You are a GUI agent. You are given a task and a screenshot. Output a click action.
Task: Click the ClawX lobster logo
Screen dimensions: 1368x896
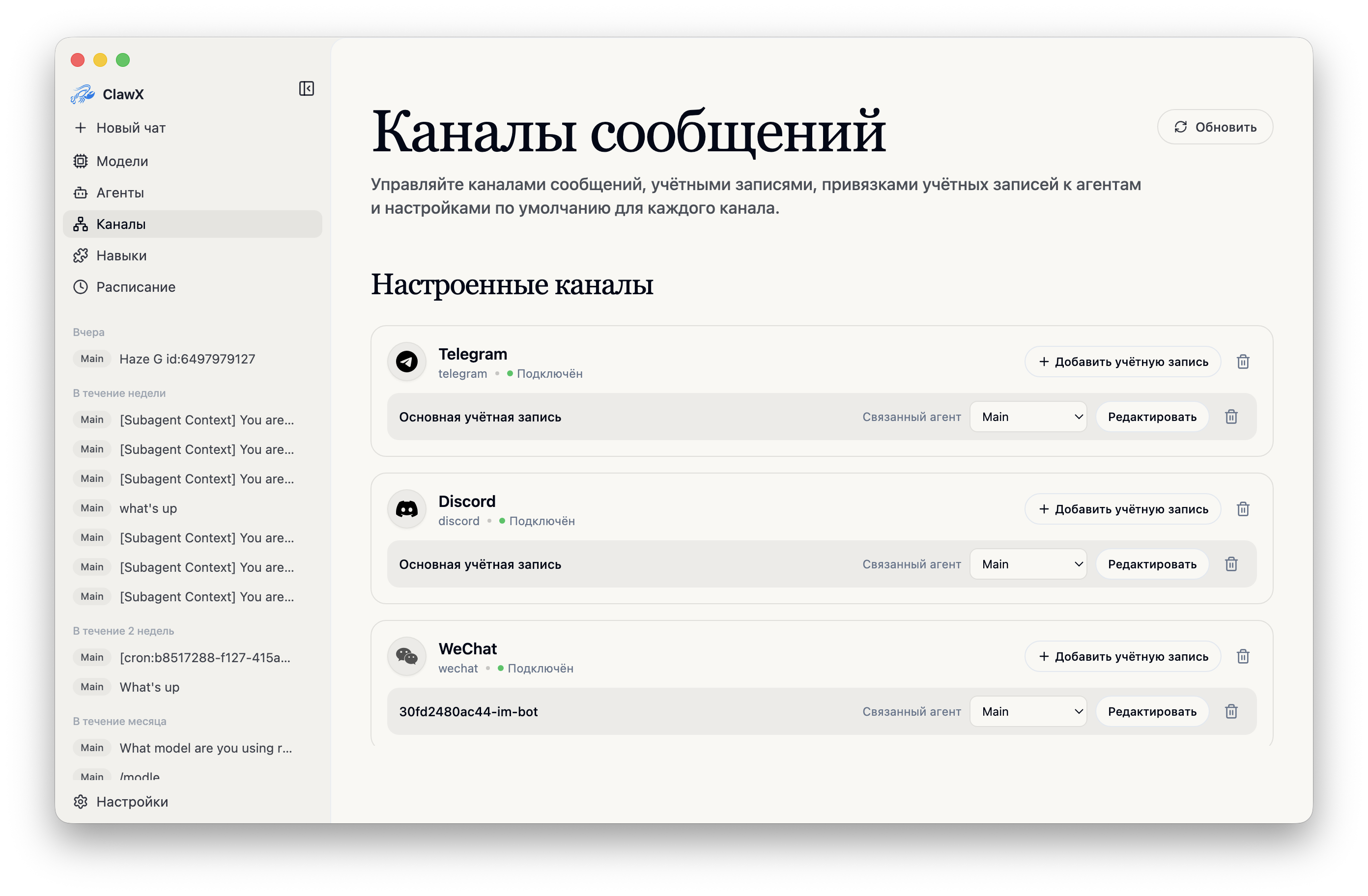(82, 94)
